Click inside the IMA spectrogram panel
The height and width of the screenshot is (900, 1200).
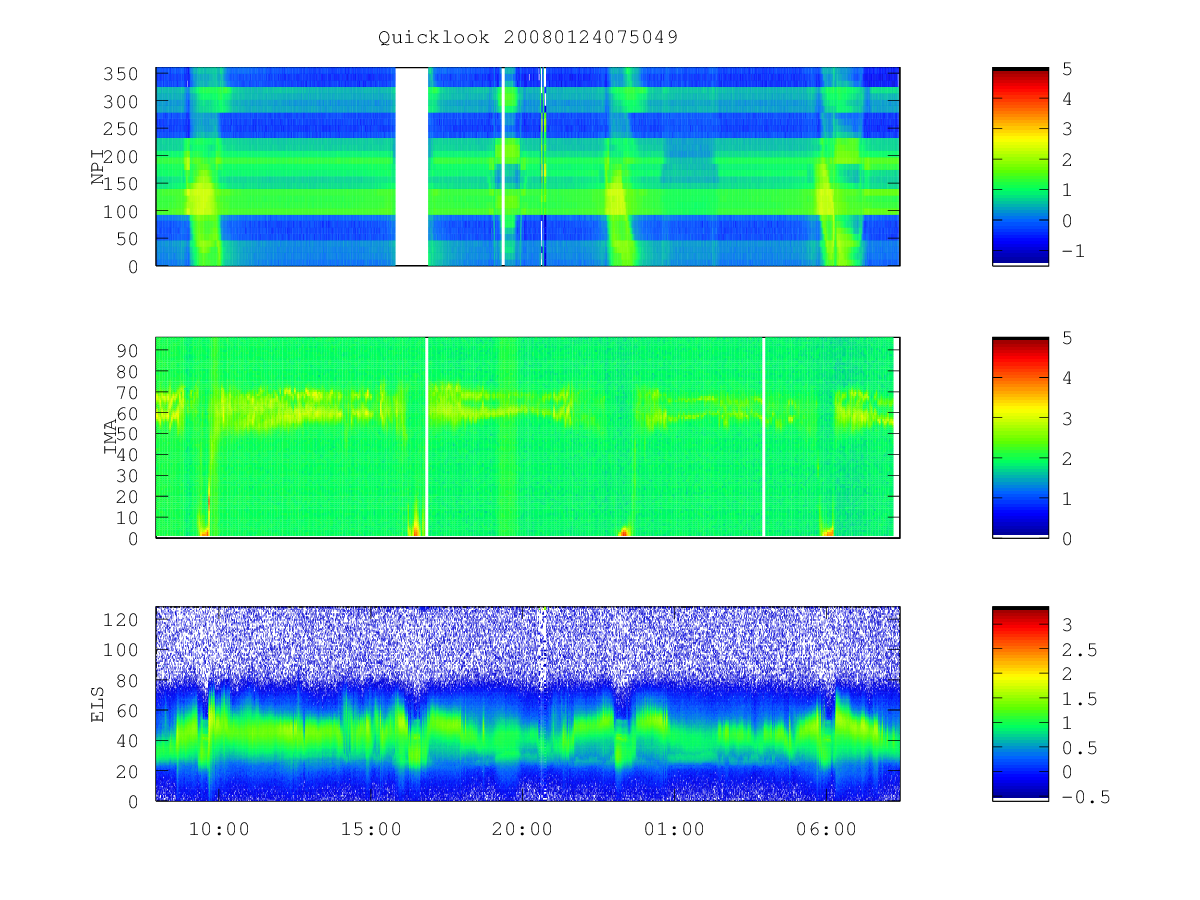[528, 437]
